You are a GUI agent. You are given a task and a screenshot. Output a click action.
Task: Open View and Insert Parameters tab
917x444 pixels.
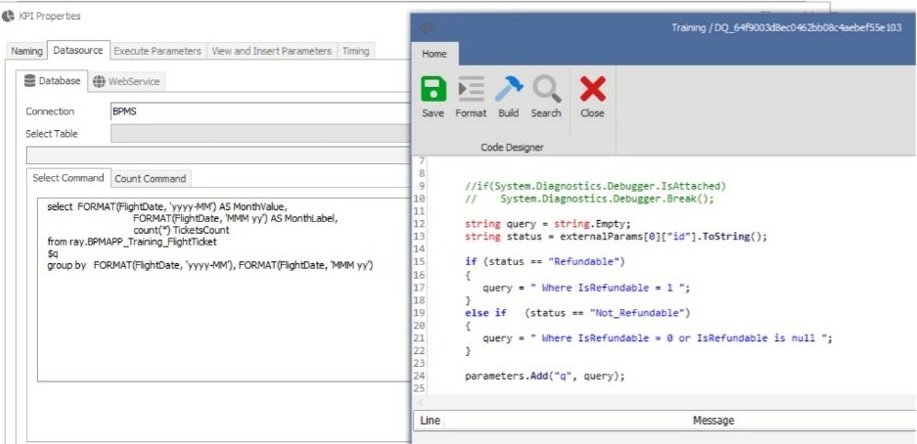point(271,51)
